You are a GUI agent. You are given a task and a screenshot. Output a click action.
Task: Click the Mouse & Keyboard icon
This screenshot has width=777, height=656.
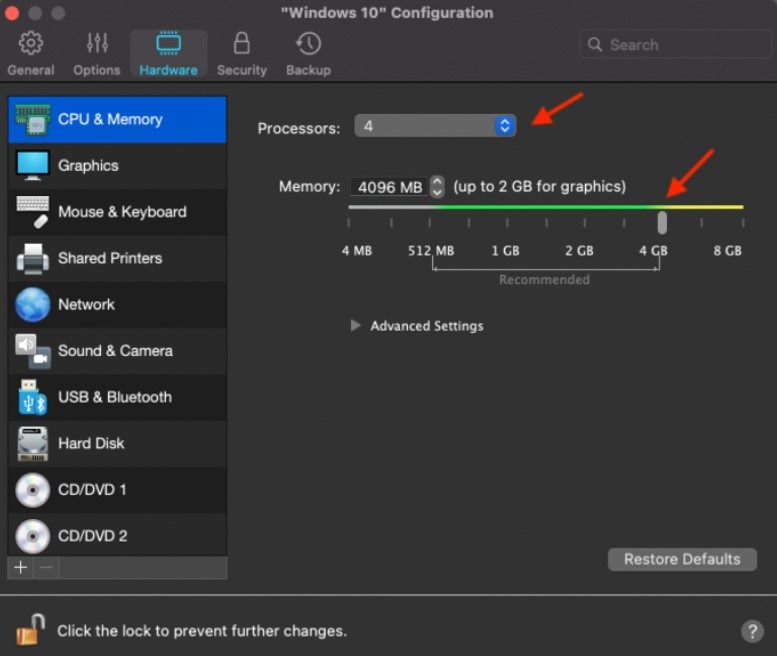tap(33, 212)
